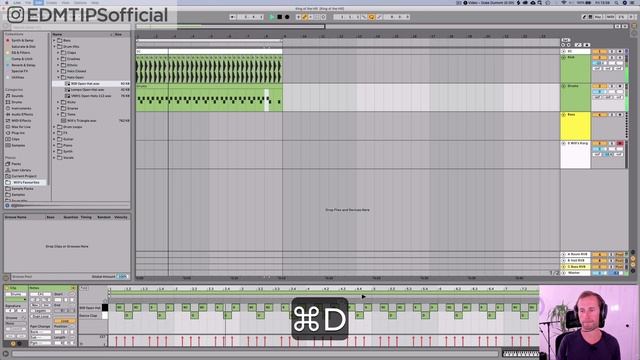Screen dimensions: 640x360
Task: Click the Packs place icon
Action: tap(8, 164)
